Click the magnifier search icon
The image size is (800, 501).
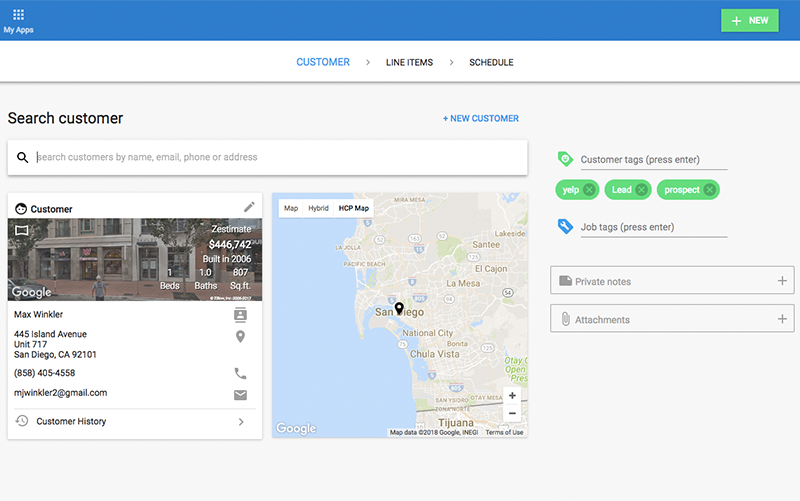(22, 157)
